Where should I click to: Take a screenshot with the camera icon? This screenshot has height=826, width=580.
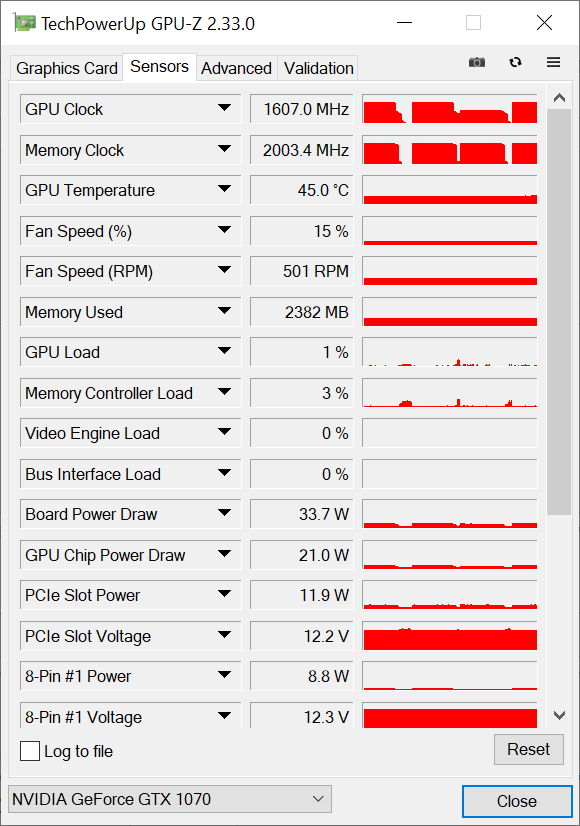click(477, 62)
